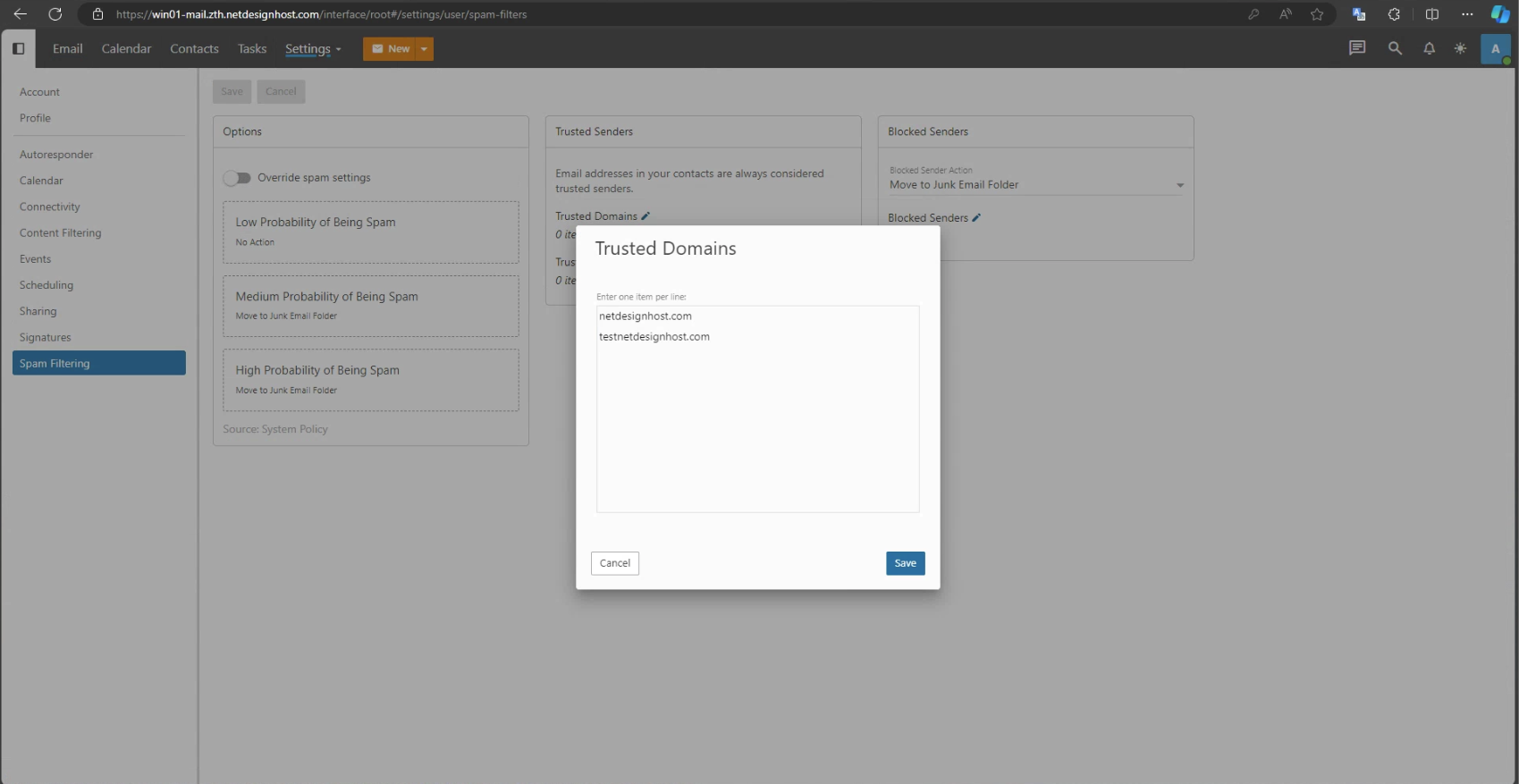Viewport: 1519px width, 784px height.
Task: Open the Copilot sidebar icon
Action: [x=1500, y=14]
